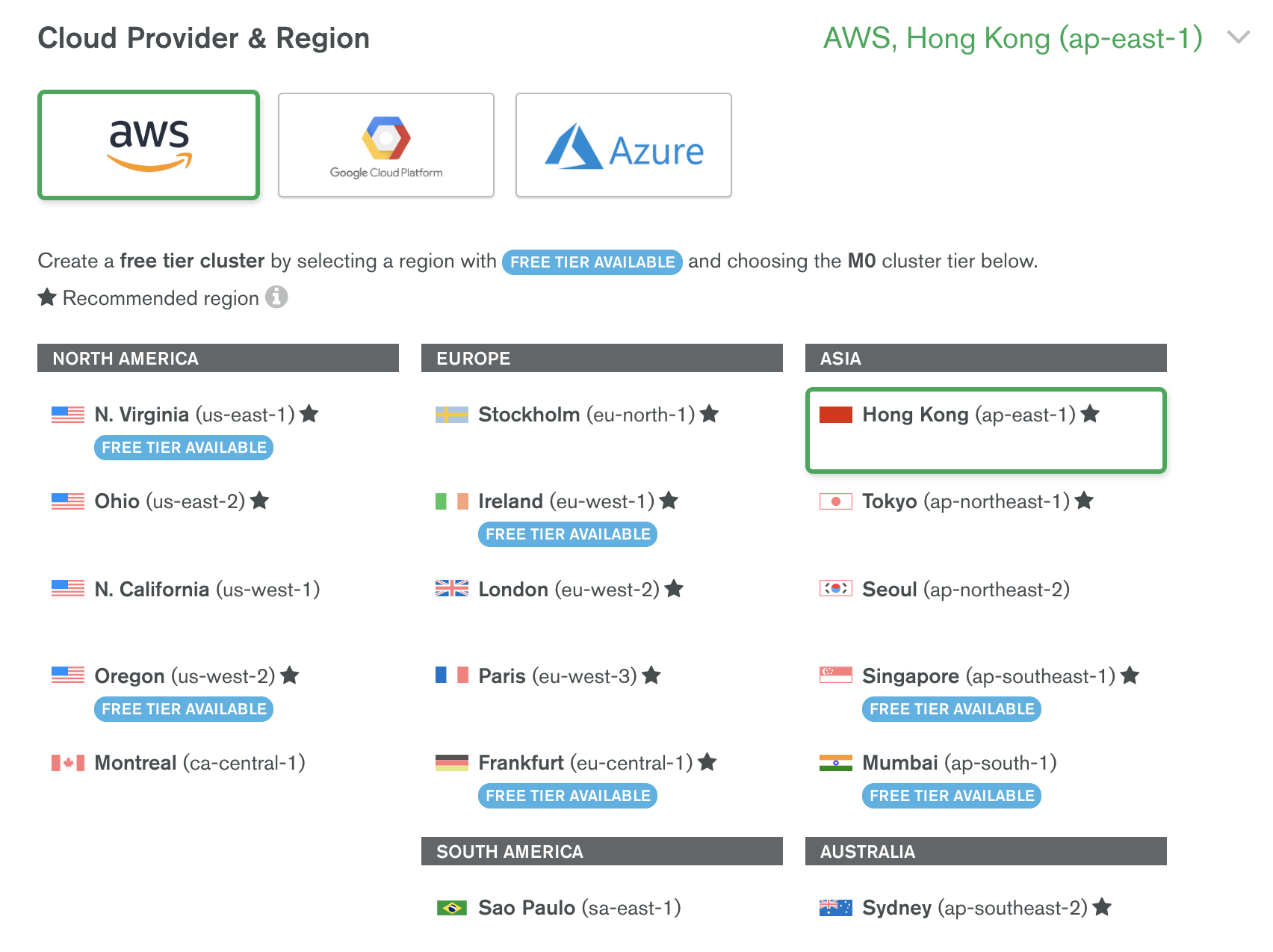Collapse the Cloud Provider & Region chevron
1273x952 pixels.
(x=1238, y=37)
